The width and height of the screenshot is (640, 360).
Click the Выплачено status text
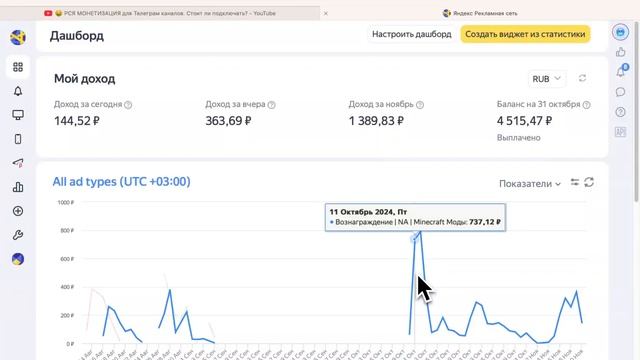(x=518, y=138)
